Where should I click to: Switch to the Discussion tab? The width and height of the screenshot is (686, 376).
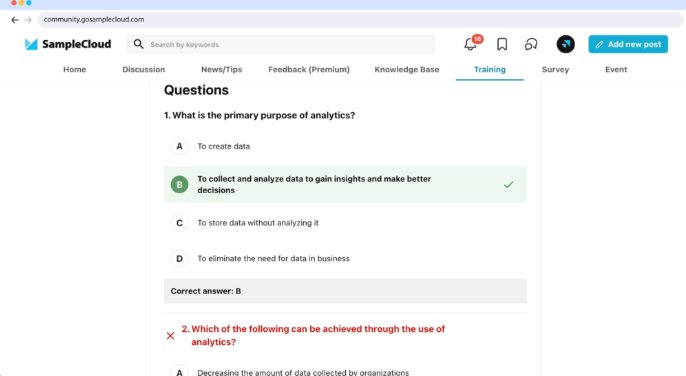point(144,70)
